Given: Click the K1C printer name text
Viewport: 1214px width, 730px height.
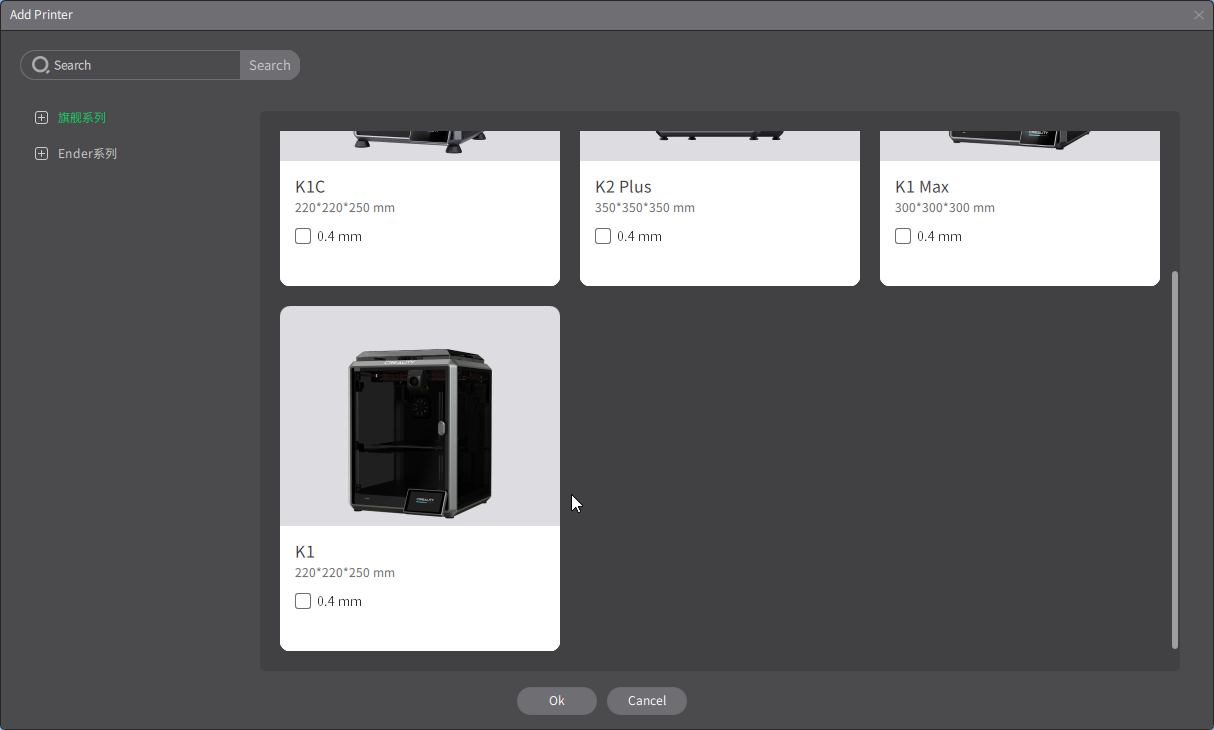Looking at the screenshot, I should coord(310,187).
